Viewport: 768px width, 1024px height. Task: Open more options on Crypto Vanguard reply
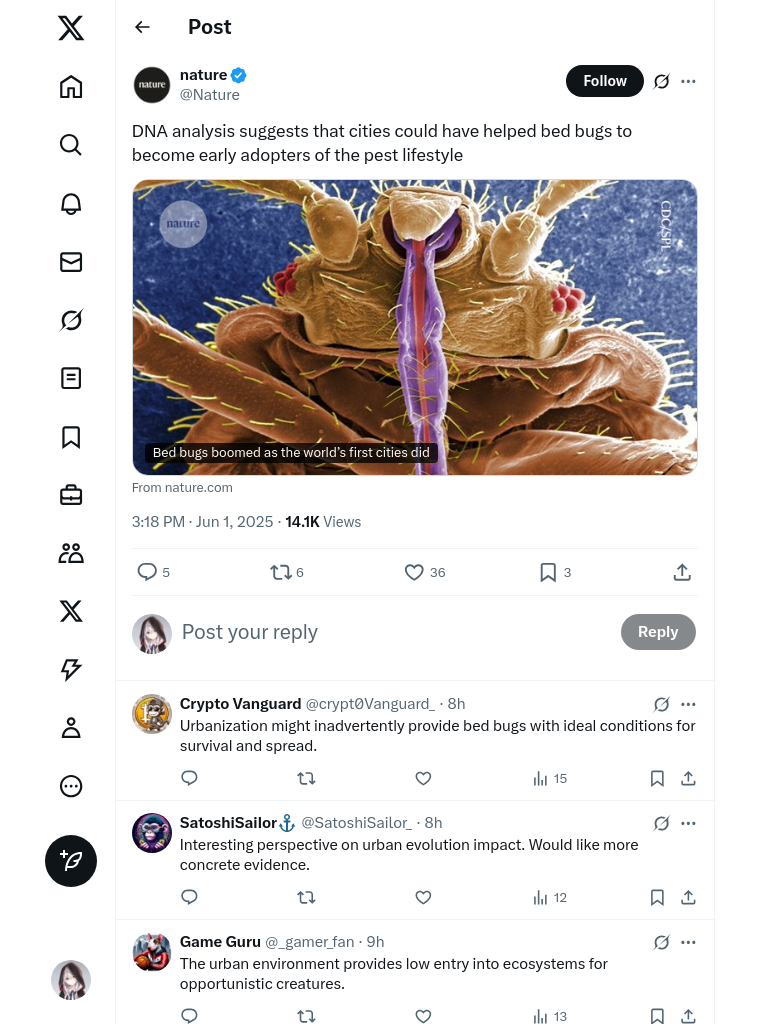click(x=688, y=704)
